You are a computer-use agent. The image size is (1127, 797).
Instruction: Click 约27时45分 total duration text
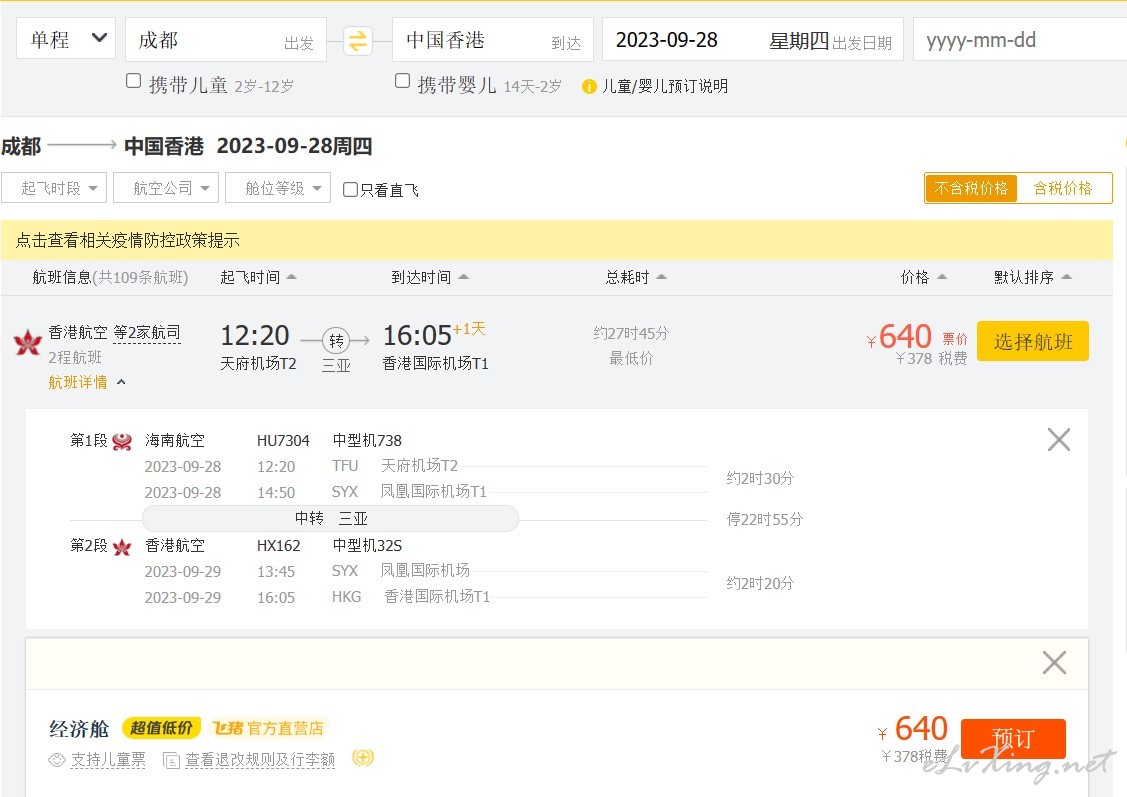click(631, 333)
